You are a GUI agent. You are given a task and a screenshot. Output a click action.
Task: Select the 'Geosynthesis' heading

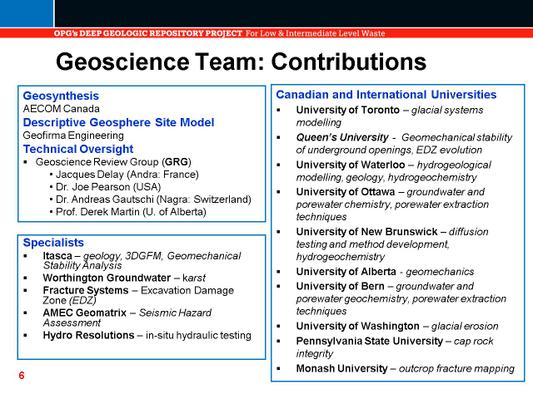click(x=61, y=96)
